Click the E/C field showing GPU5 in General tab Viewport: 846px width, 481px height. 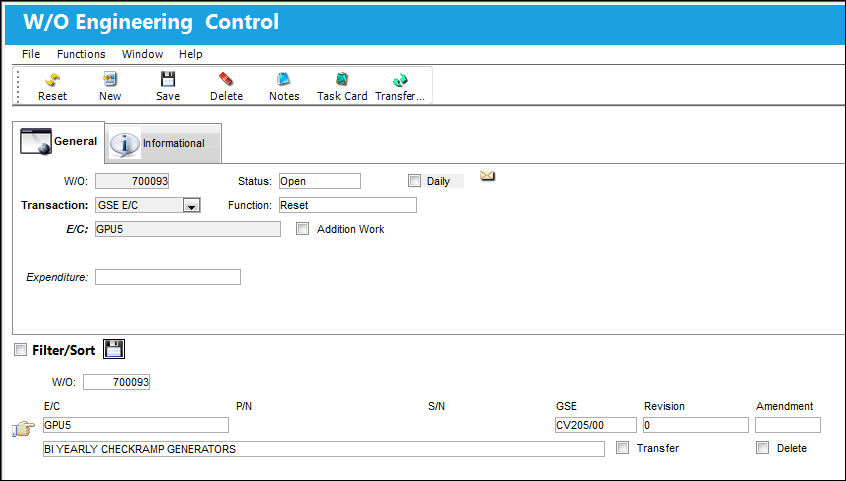point(188,229)
